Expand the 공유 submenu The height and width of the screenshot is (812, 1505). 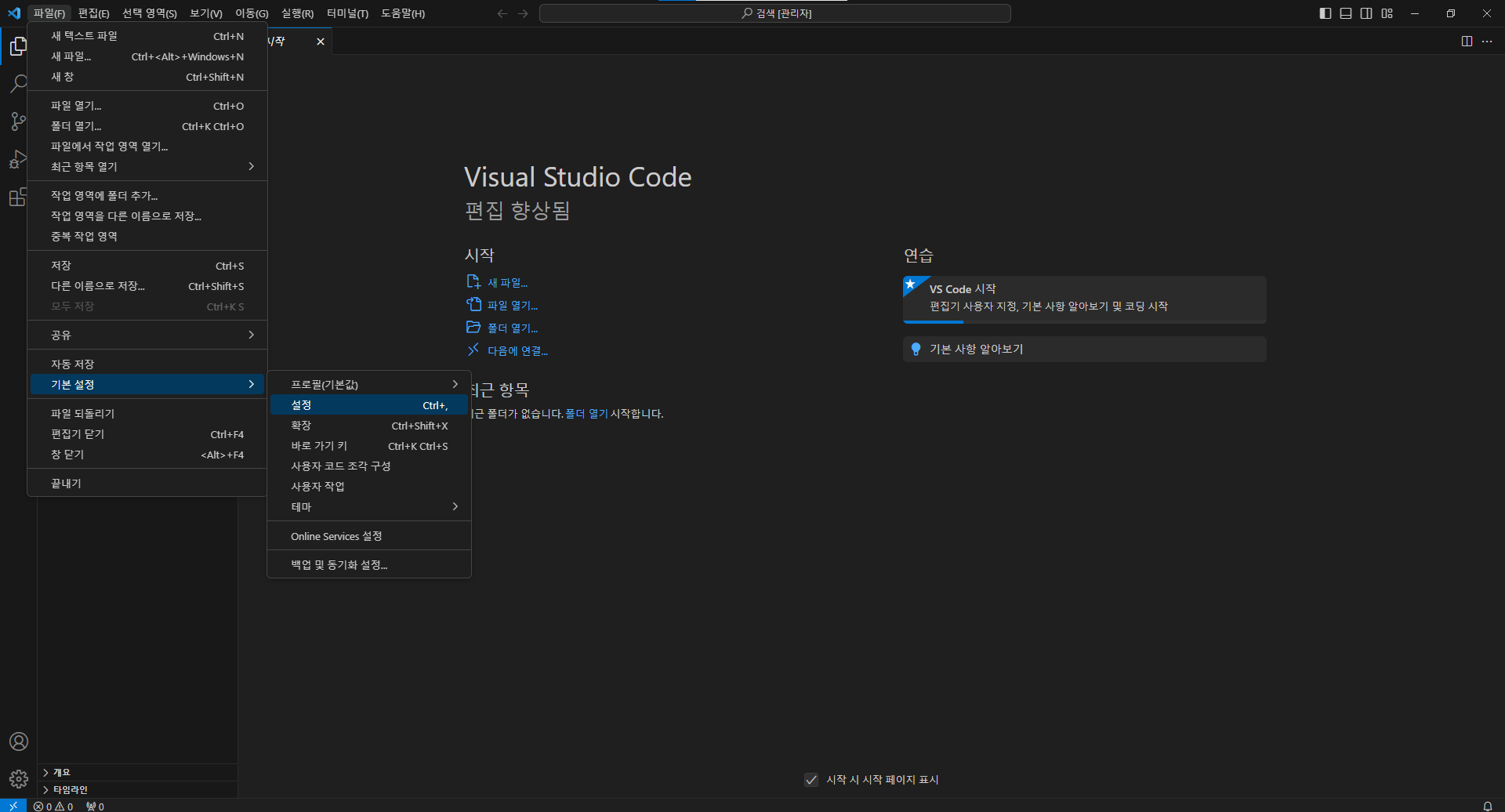(x=147, y=335)
